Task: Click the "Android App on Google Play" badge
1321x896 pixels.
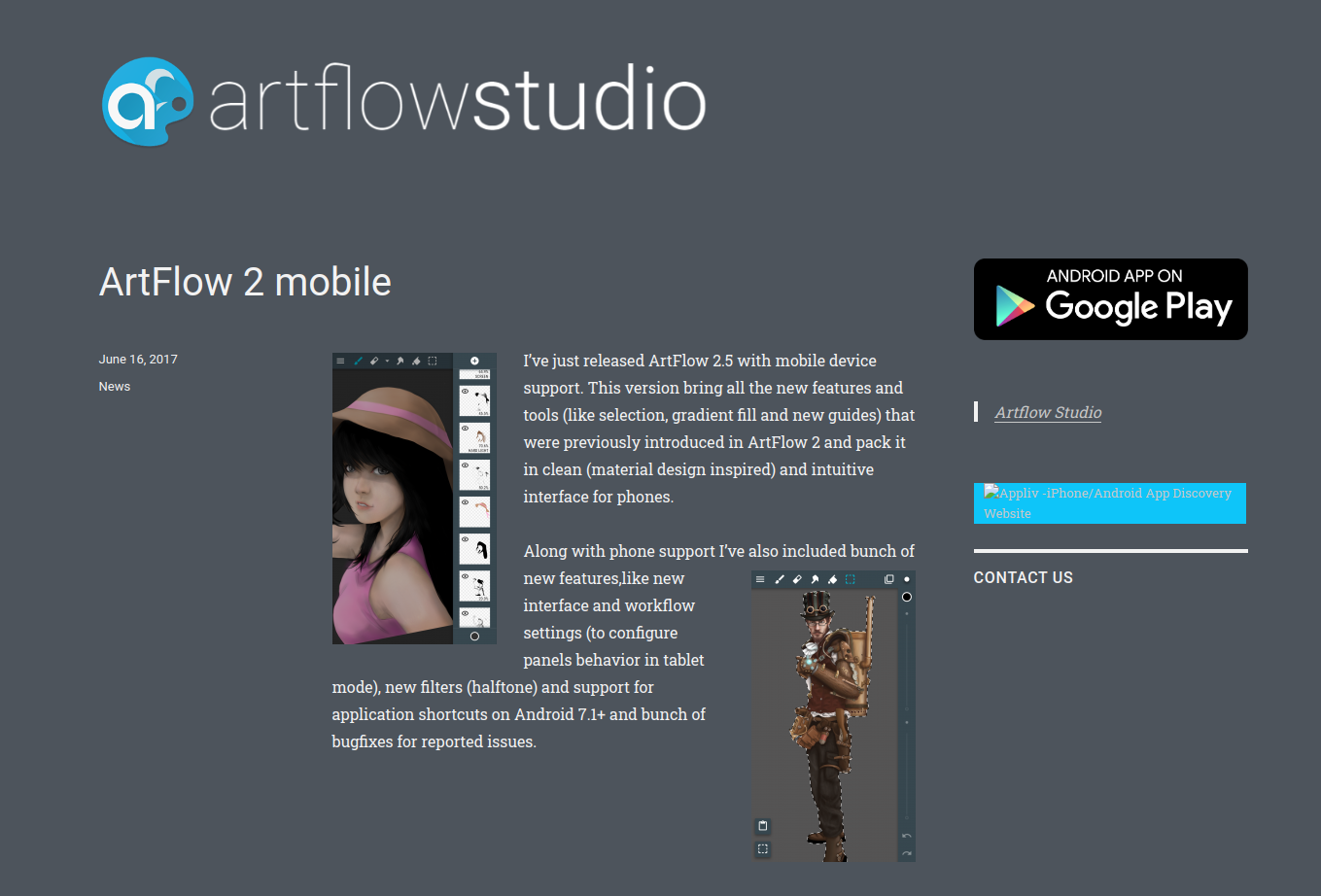Action: point(1111,299)
